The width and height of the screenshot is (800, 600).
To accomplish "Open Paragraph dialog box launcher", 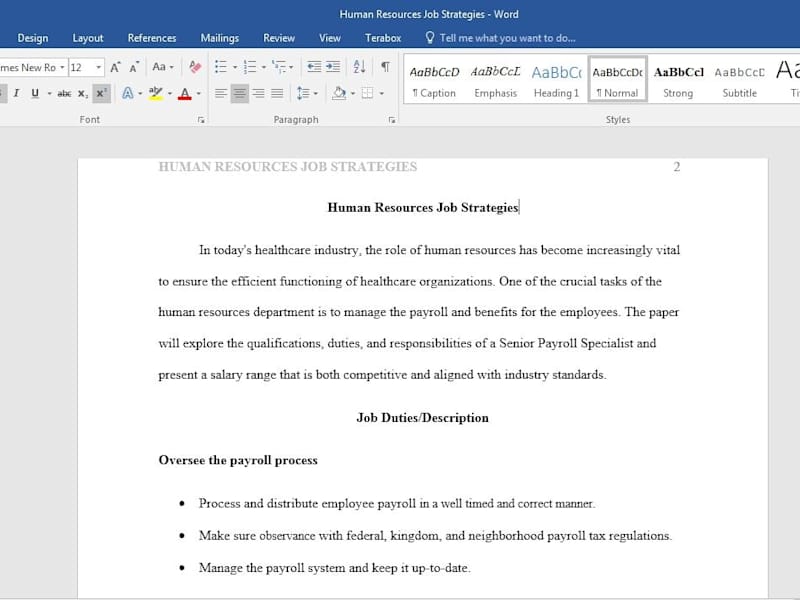I will [391, 120].
